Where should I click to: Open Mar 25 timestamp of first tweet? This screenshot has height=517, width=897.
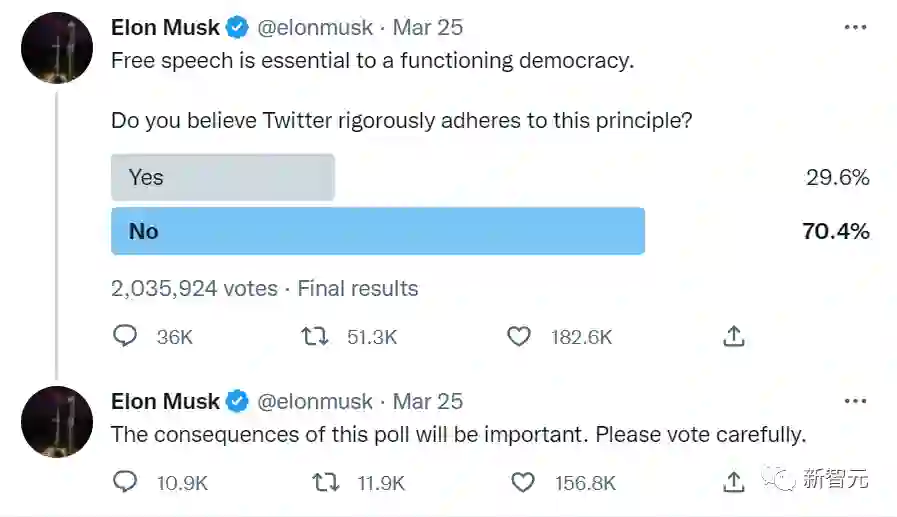(x=428, y=27)
